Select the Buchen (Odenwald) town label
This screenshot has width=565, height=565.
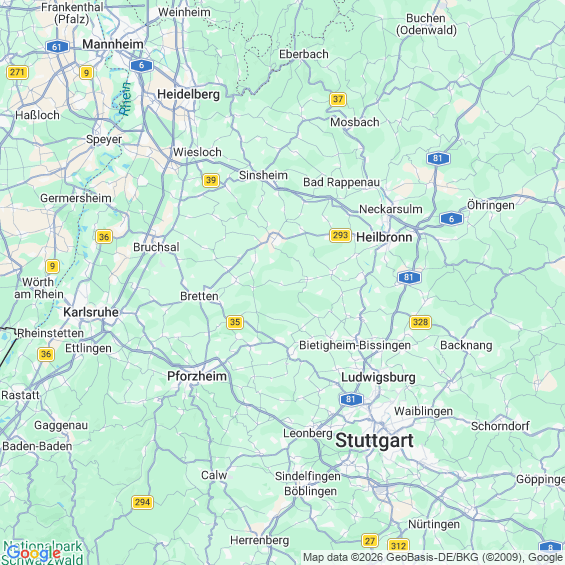pos(426,24)
